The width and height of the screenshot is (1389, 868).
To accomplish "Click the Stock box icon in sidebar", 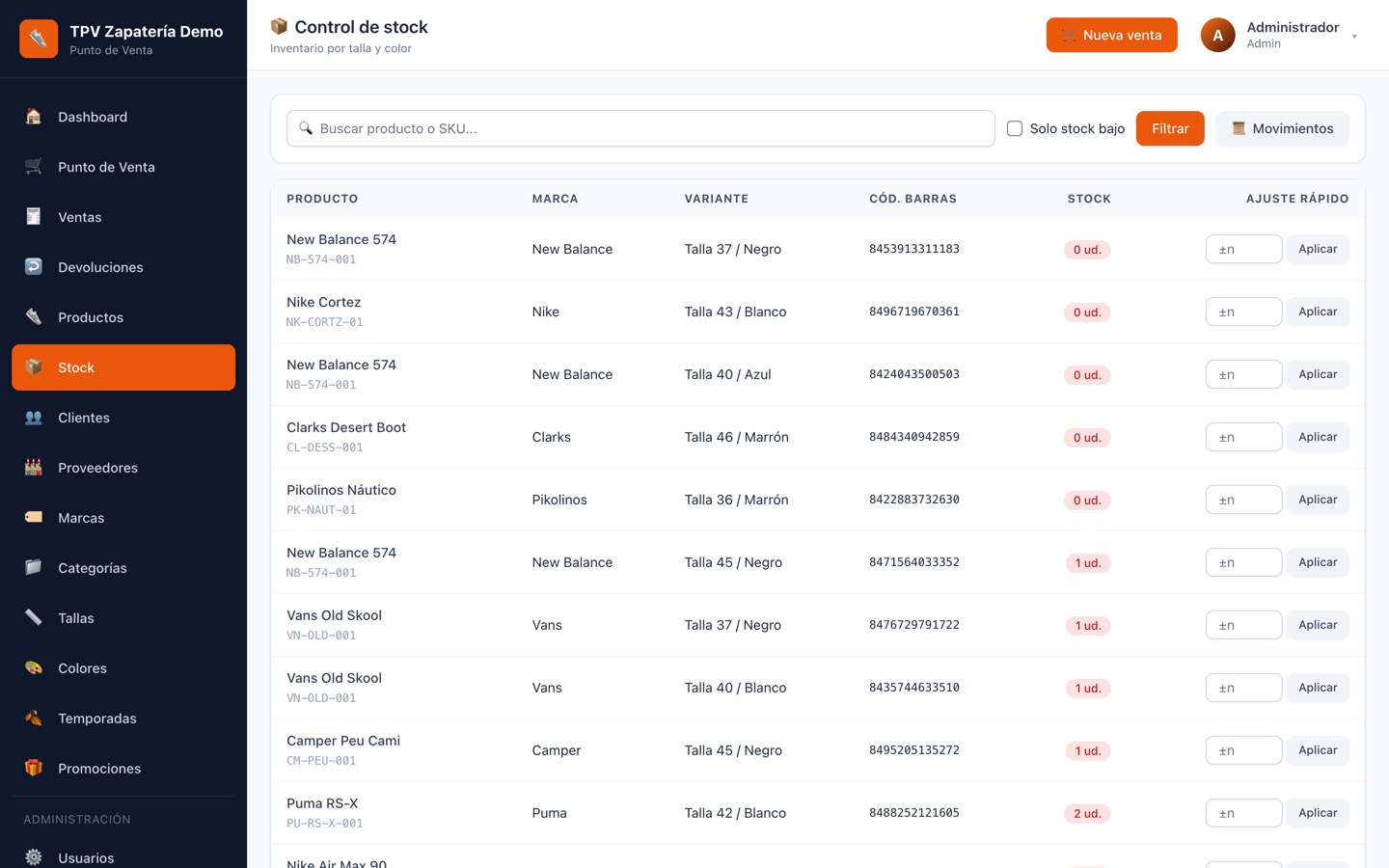I will tap(34, 367).
